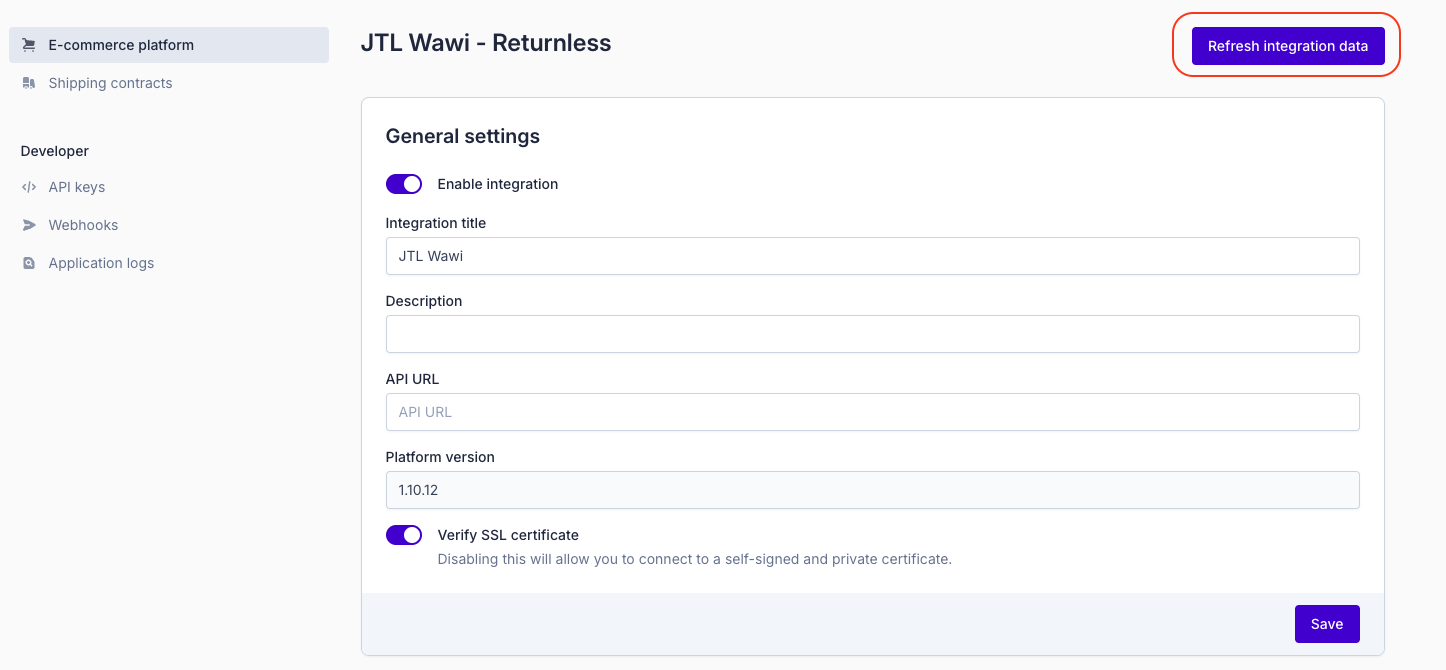This screenshot has height=670, width=1446.
Task: Click the Webhooks paper plane icon
Action: pyautogui.click(x=29, y=225)
